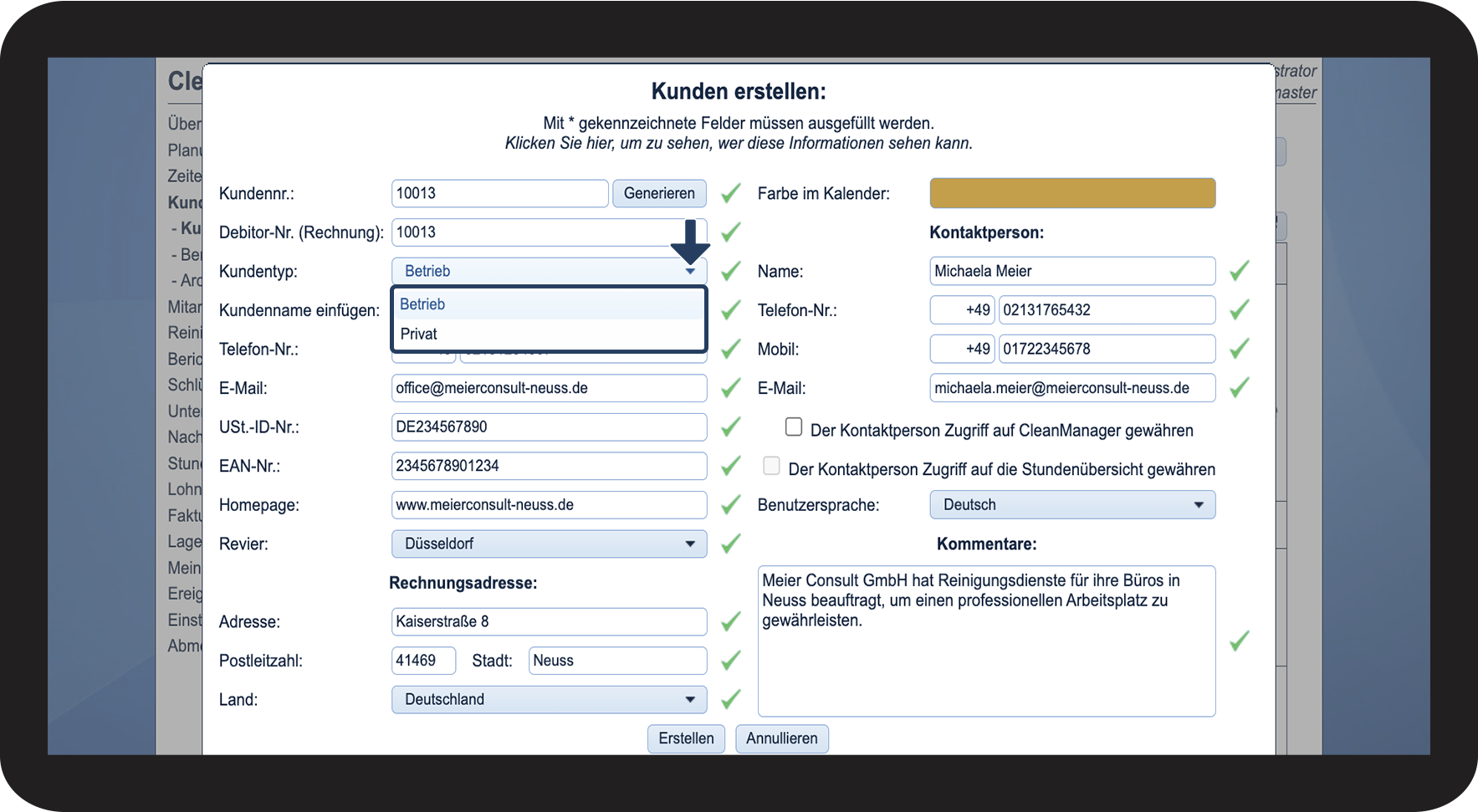Open the Revier dropdown showing Düsseldorf

[x=549, y=544]
